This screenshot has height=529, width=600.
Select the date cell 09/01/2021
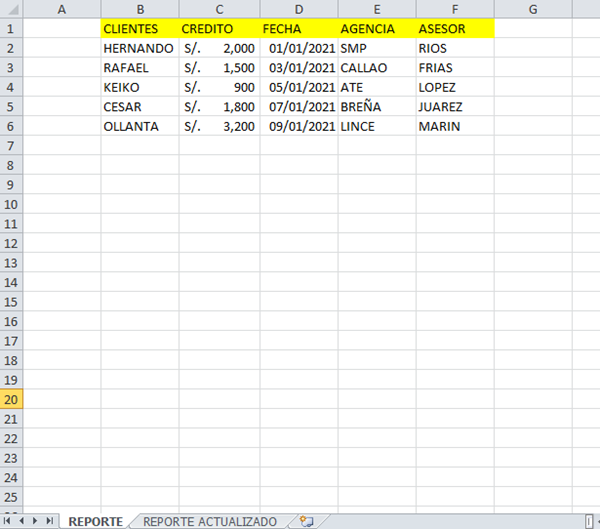coord(299,126)
